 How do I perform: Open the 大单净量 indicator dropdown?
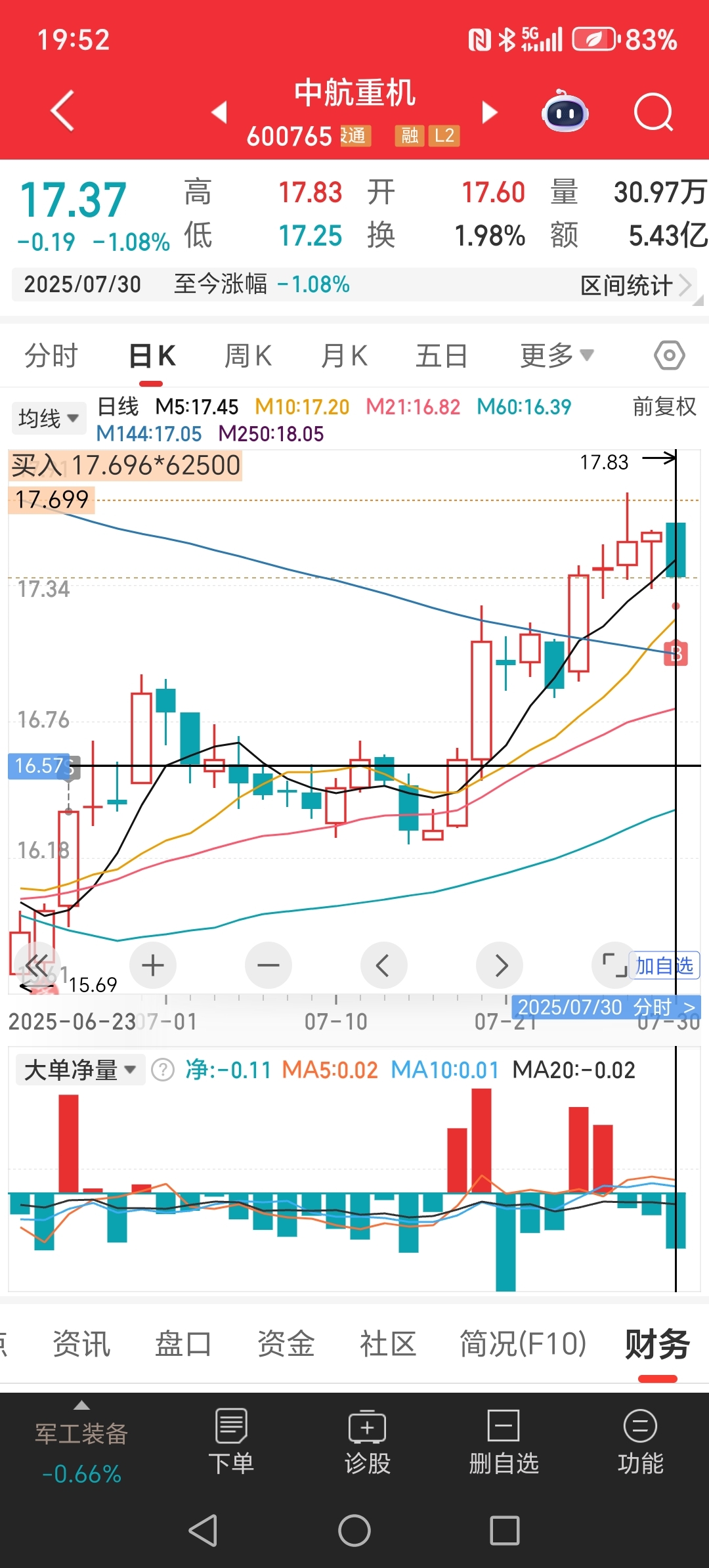point(80,1070)
